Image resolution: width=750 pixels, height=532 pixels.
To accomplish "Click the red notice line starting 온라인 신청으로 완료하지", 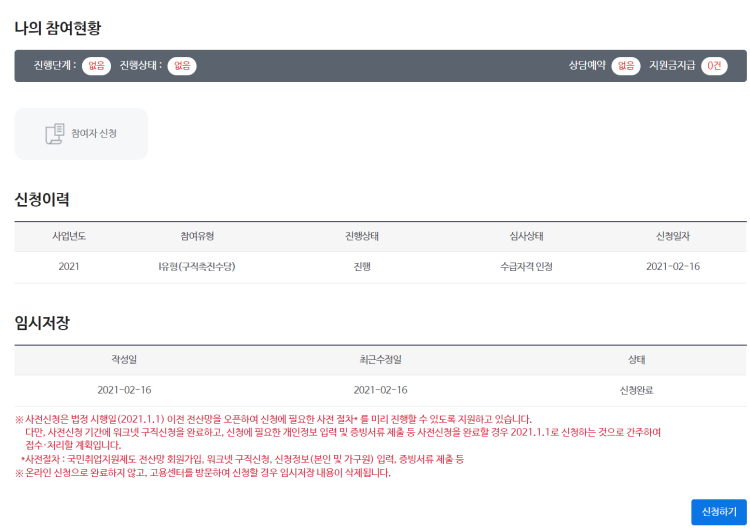I will point(203,473).
